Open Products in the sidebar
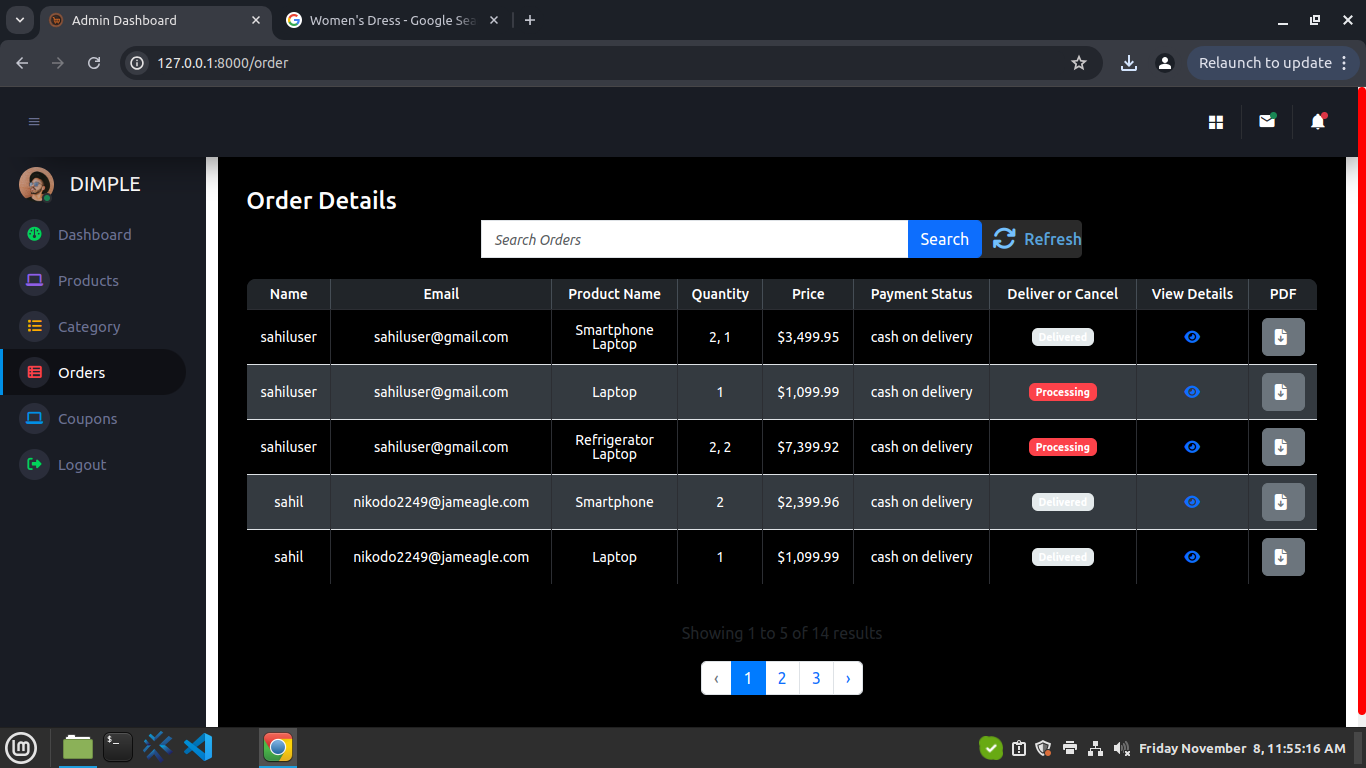The height and width of the screenshot is (768, 1366). pyautogui.click(x=88, y=281)
